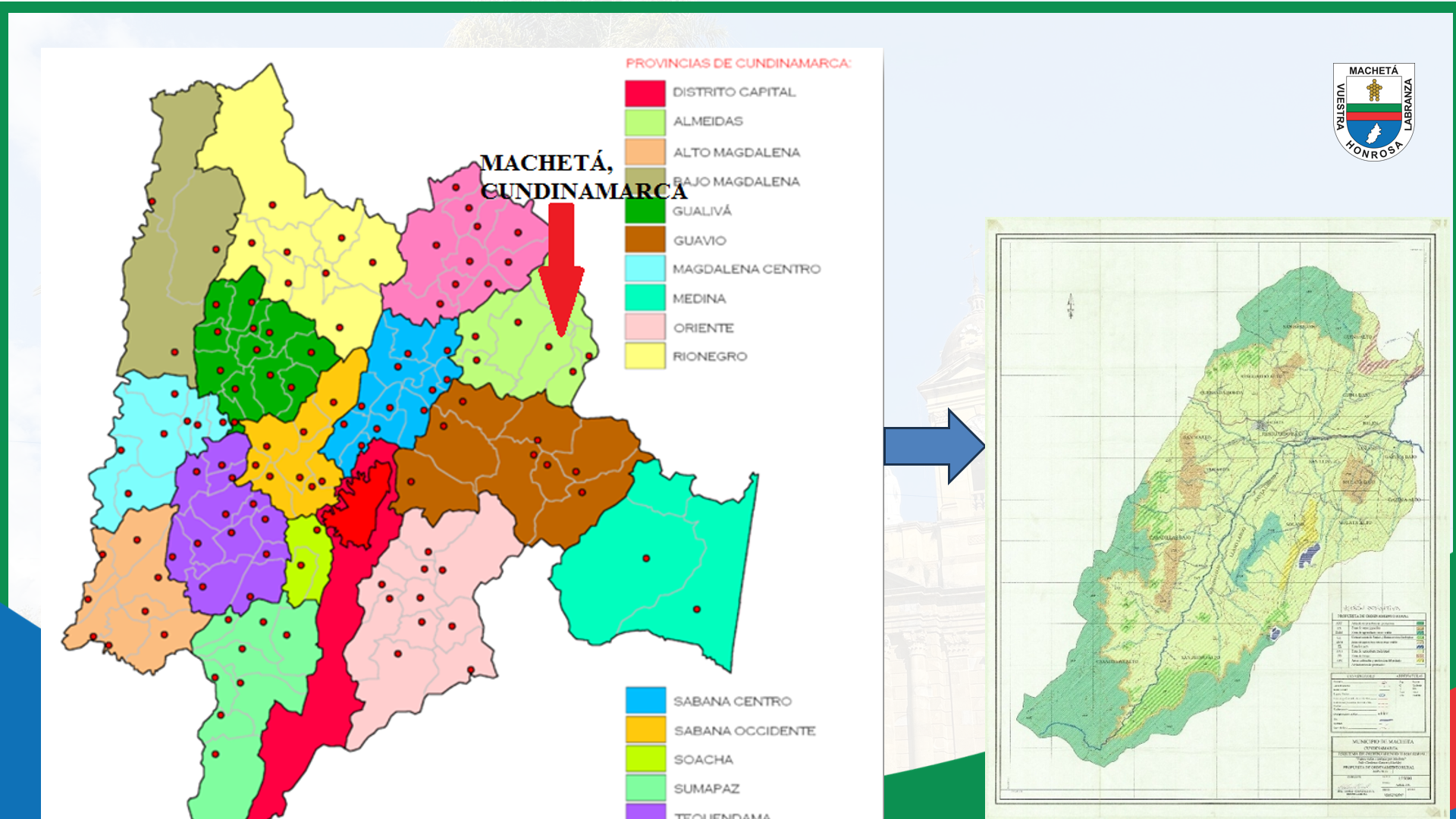Click the Provincias de Cundinamarca legend heading
The height and width of the screenshot is (819, 1456).
738,63
